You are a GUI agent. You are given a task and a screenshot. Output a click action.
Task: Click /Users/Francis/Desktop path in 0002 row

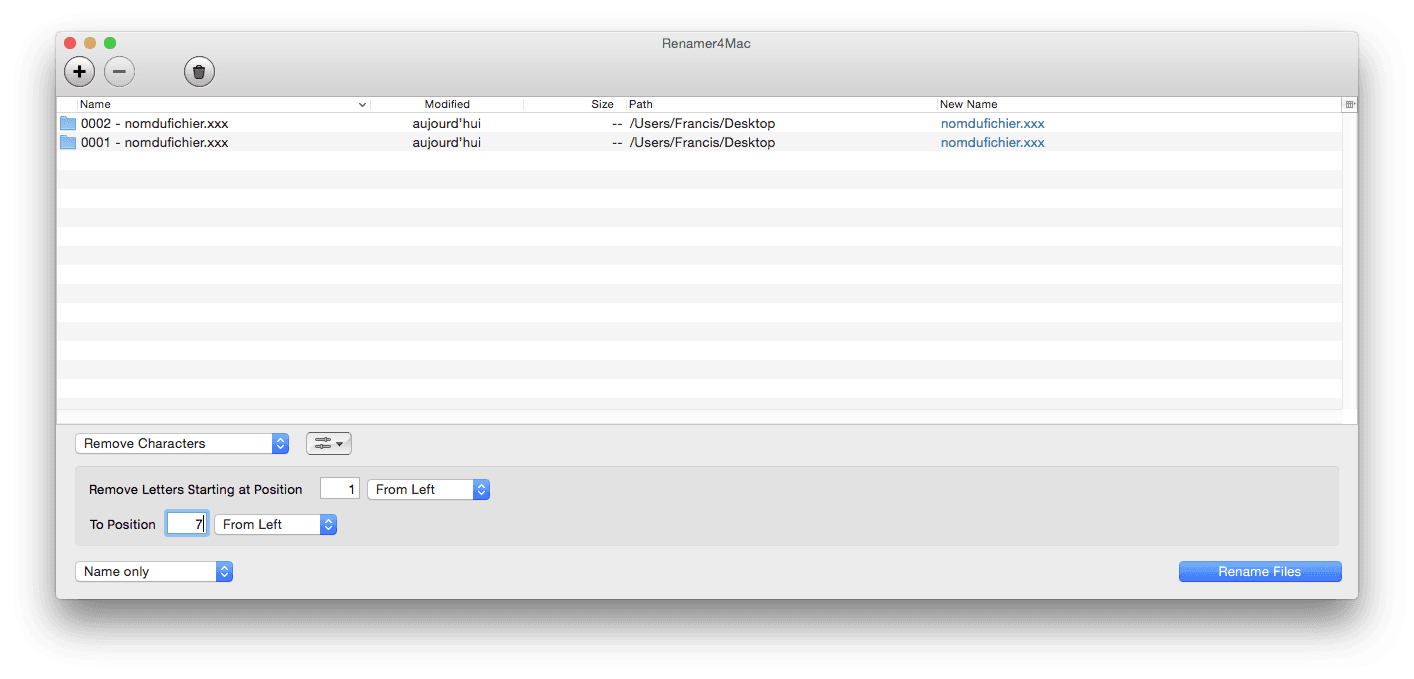pyautogui.click(x=702, y=123)
